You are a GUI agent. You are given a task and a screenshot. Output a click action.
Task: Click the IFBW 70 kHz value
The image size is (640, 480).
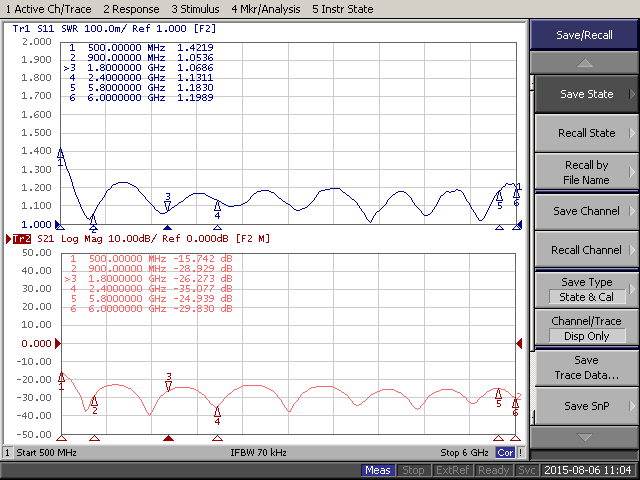(x=258, y=453)
